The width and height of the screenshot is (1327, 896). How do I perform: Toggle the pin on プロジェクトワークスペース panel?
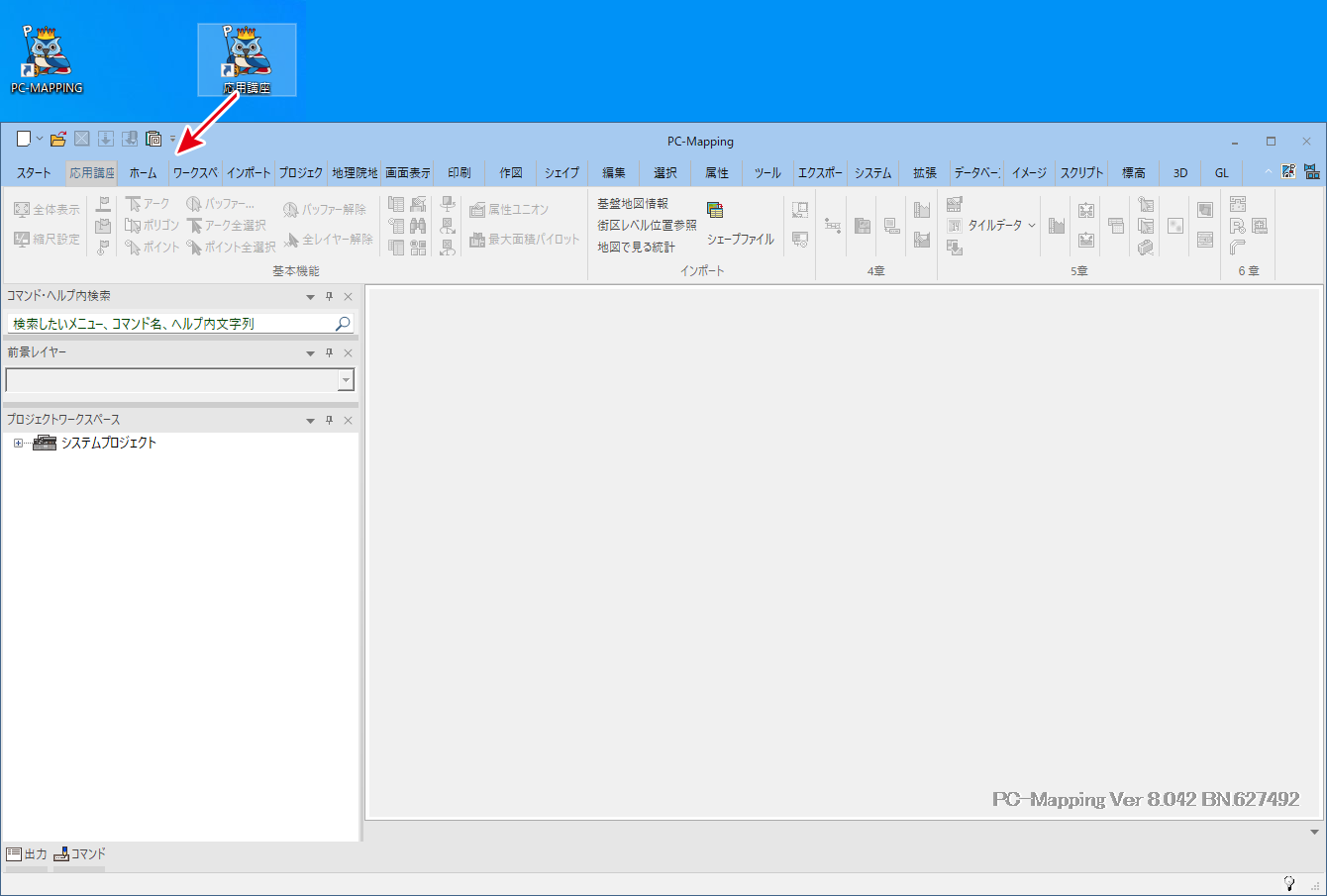[330, 421]
